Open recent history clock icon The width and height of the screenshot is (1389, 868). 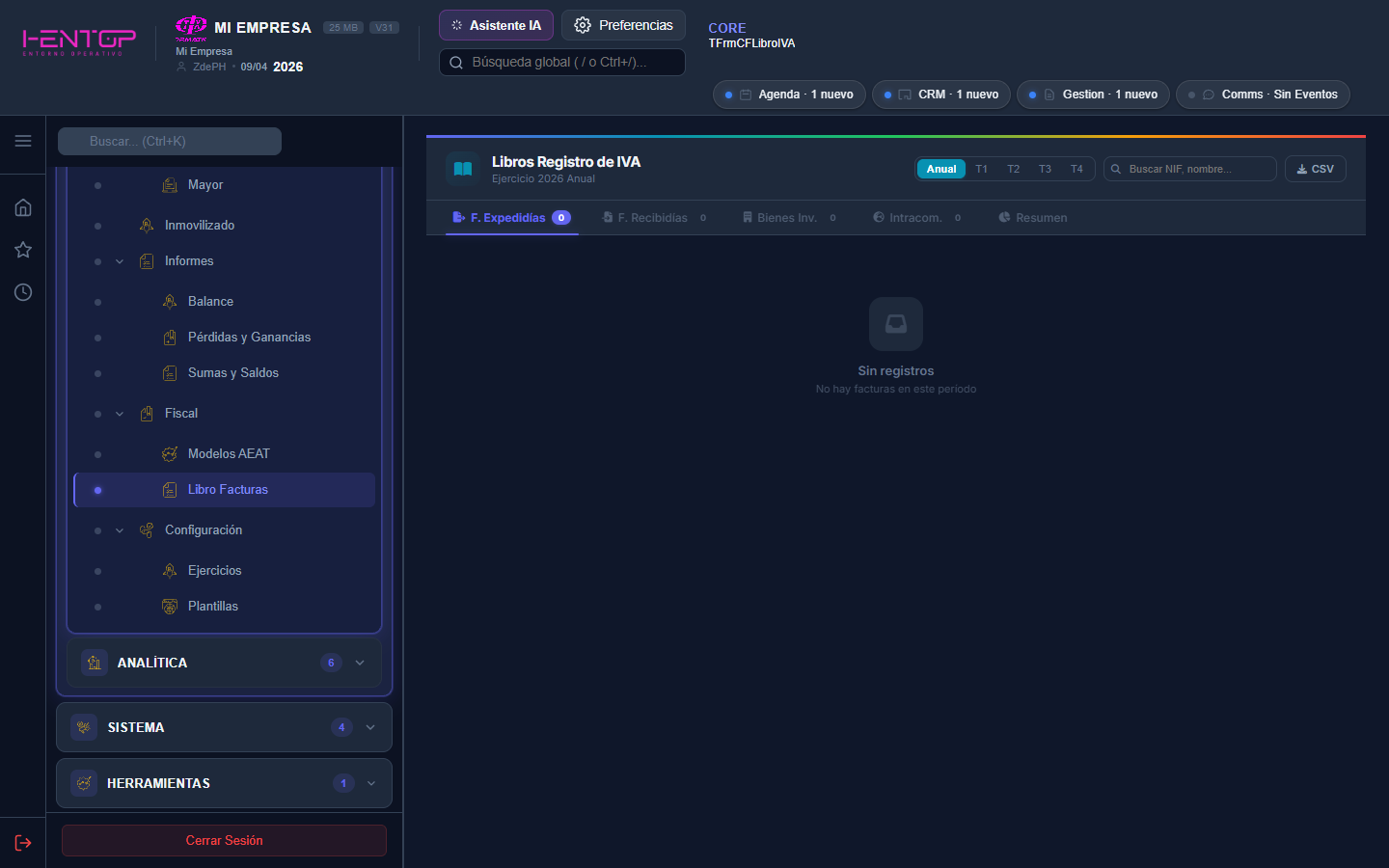point(23,292)
